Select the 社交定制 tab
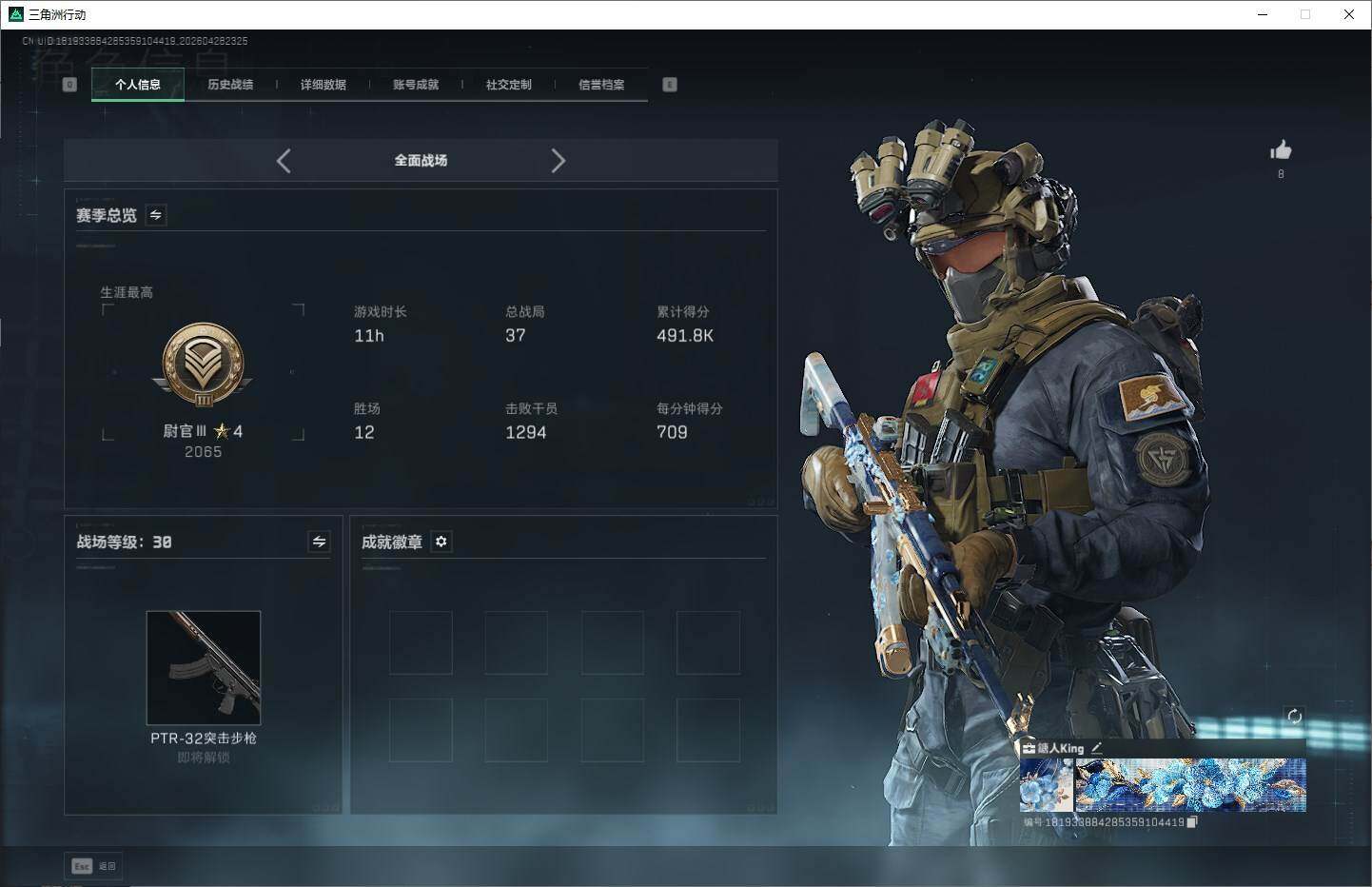Image resolution: width=1372 pixels, height=887 pixels. click(509, 85)
